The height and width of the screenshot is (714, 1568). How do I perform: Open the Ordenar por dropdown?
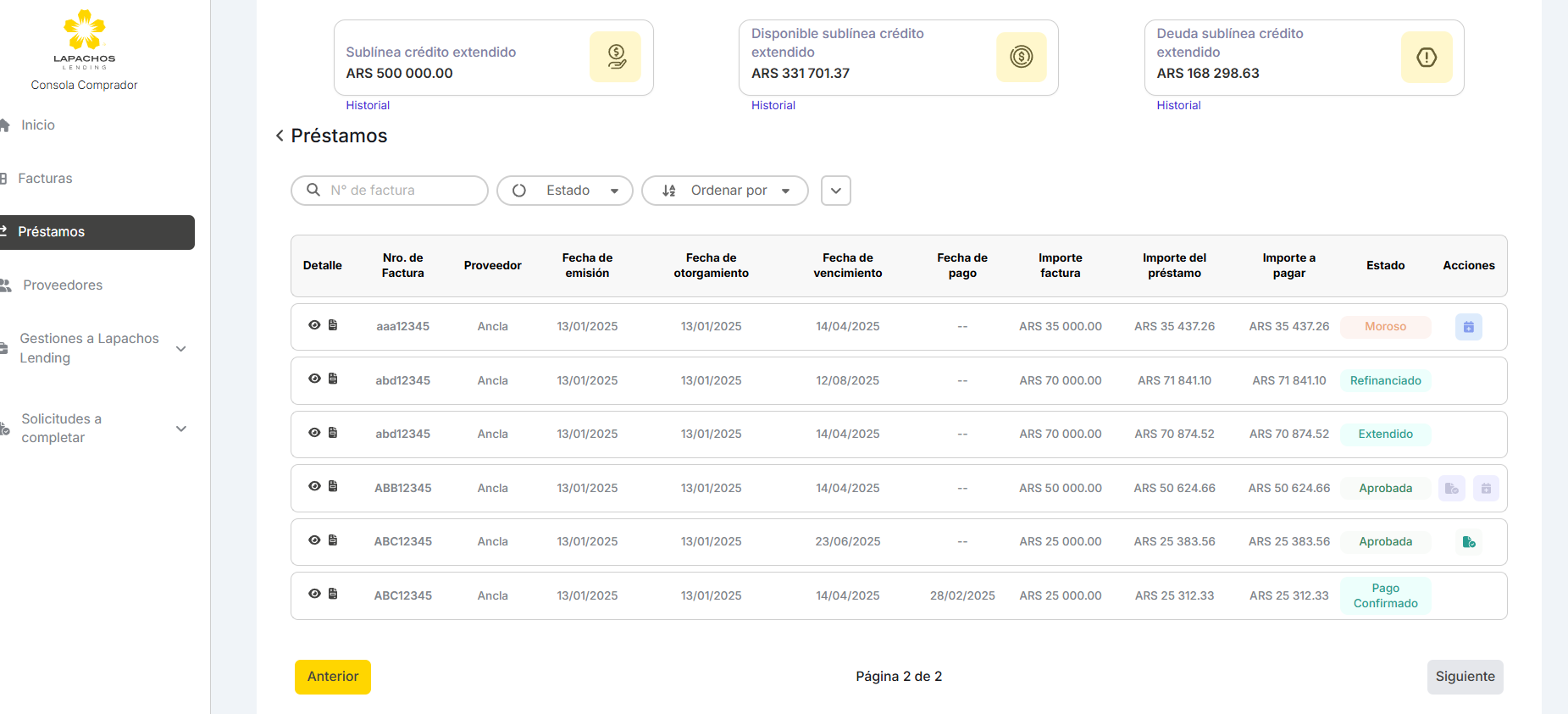pos(725,191)
